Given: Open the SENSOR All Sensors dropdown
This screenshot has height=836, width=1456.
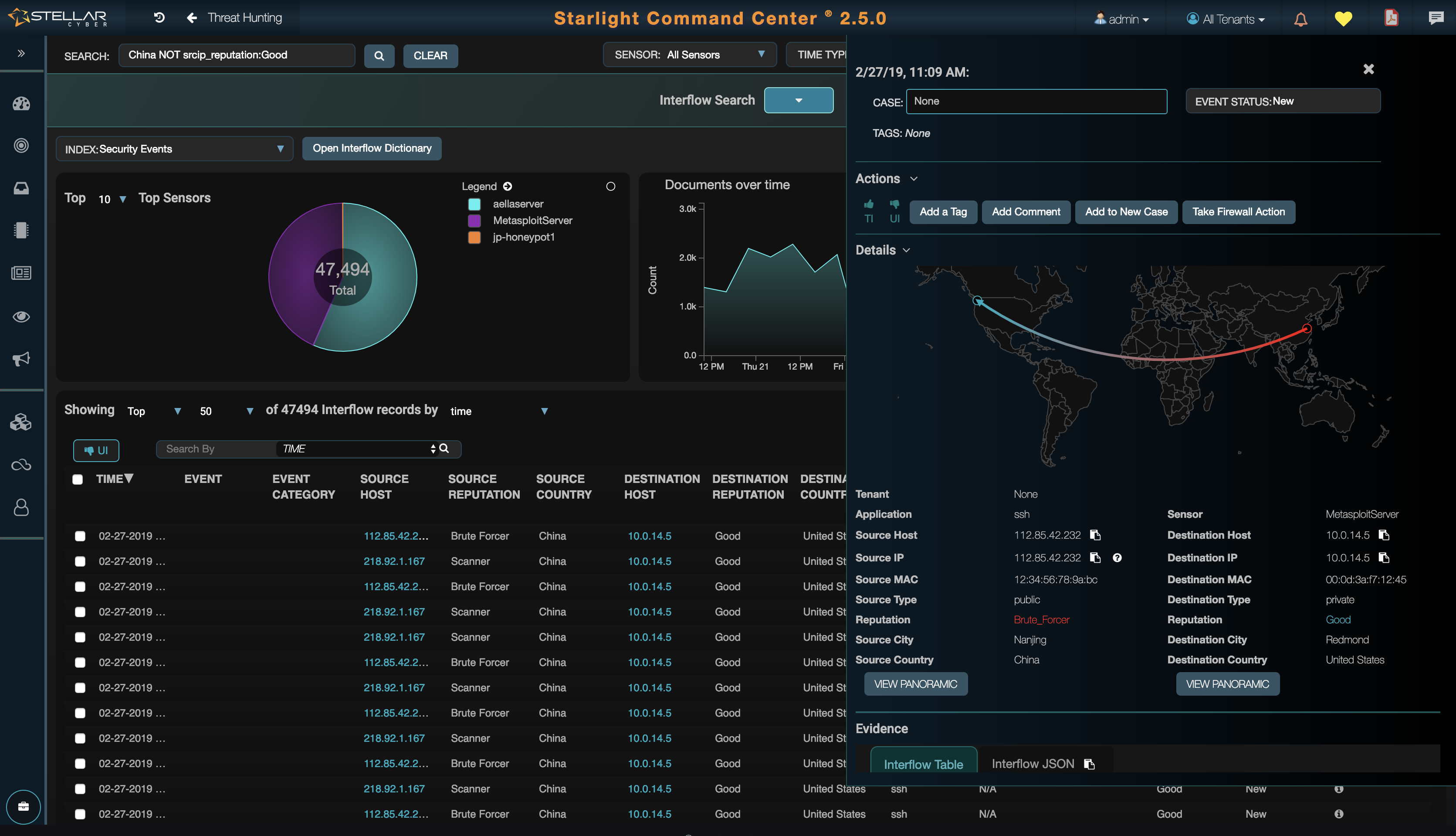Looking at the screenshot, I should pos(689,54).
